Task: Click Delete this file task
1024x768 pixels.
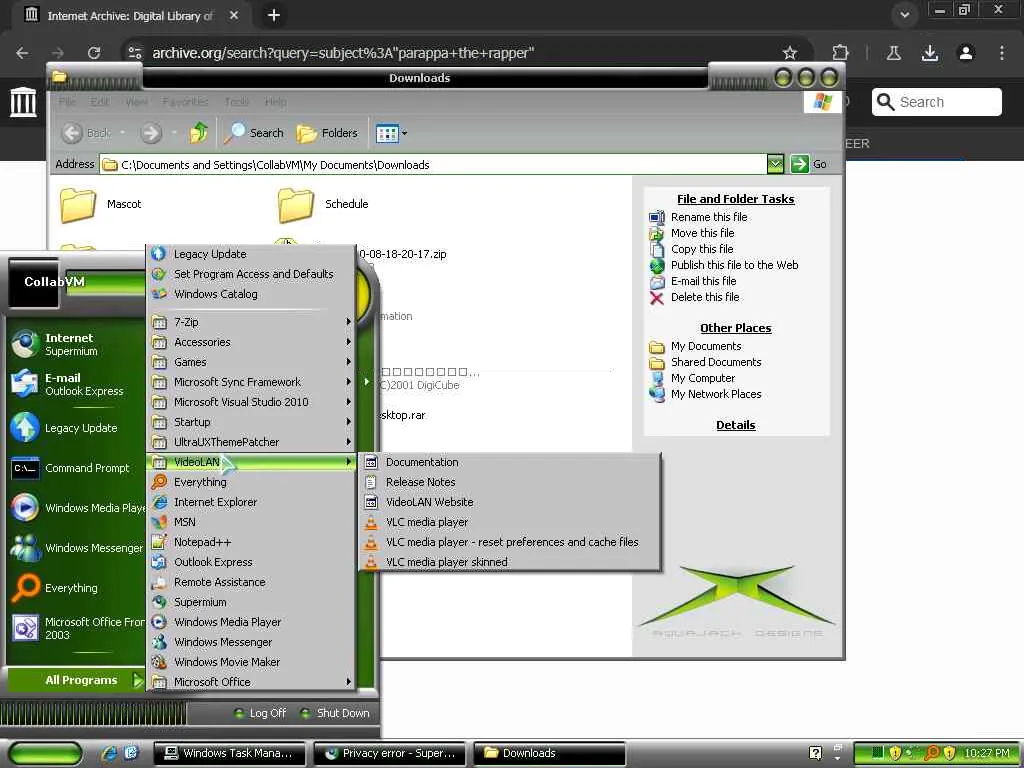Action: pos(705,297)
